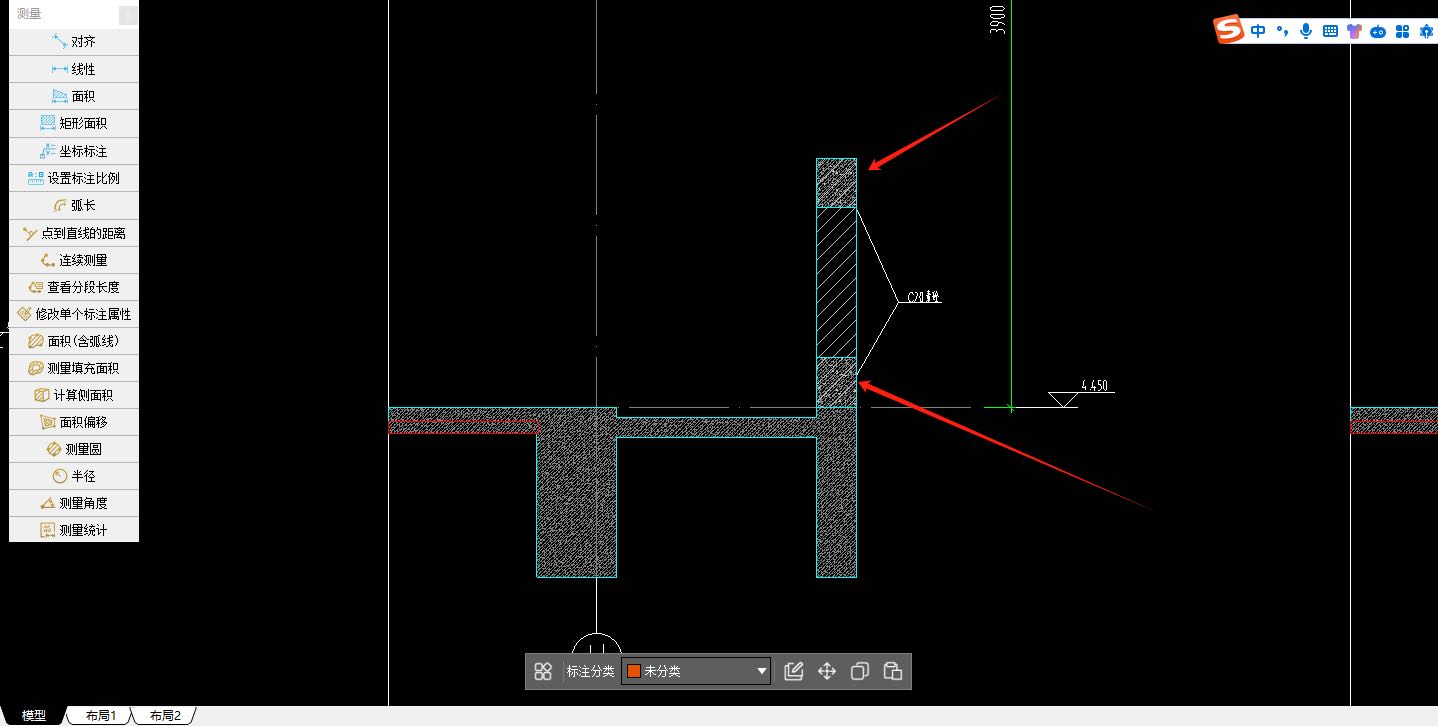Screen dimensions: 1438x726
Task: Click the paste clipboard icon in bottom toolbar
Action: coord(893,671)
